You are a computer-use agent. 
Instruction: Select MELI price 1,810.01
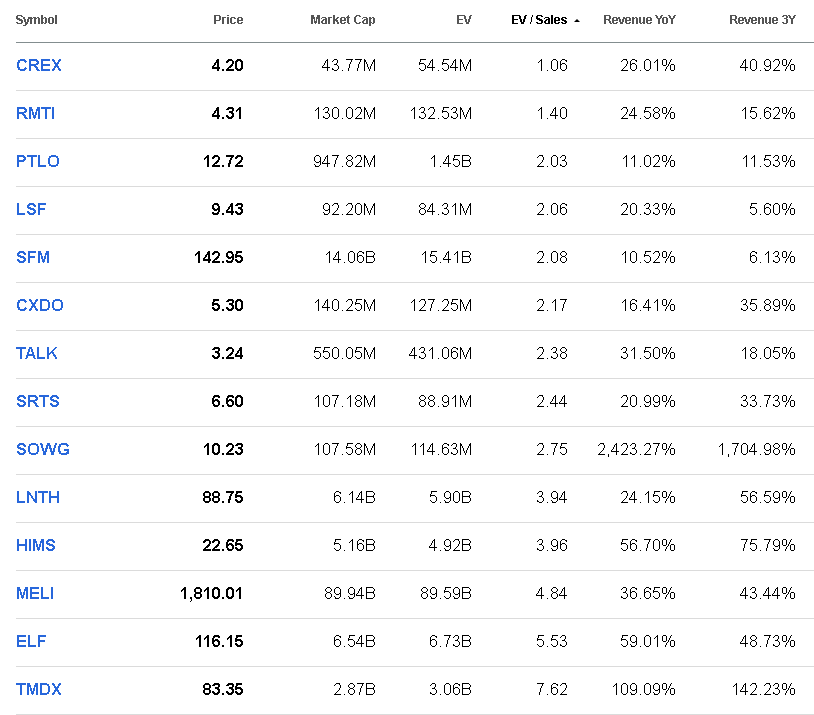pyautogui.click(x=211, y=593)
